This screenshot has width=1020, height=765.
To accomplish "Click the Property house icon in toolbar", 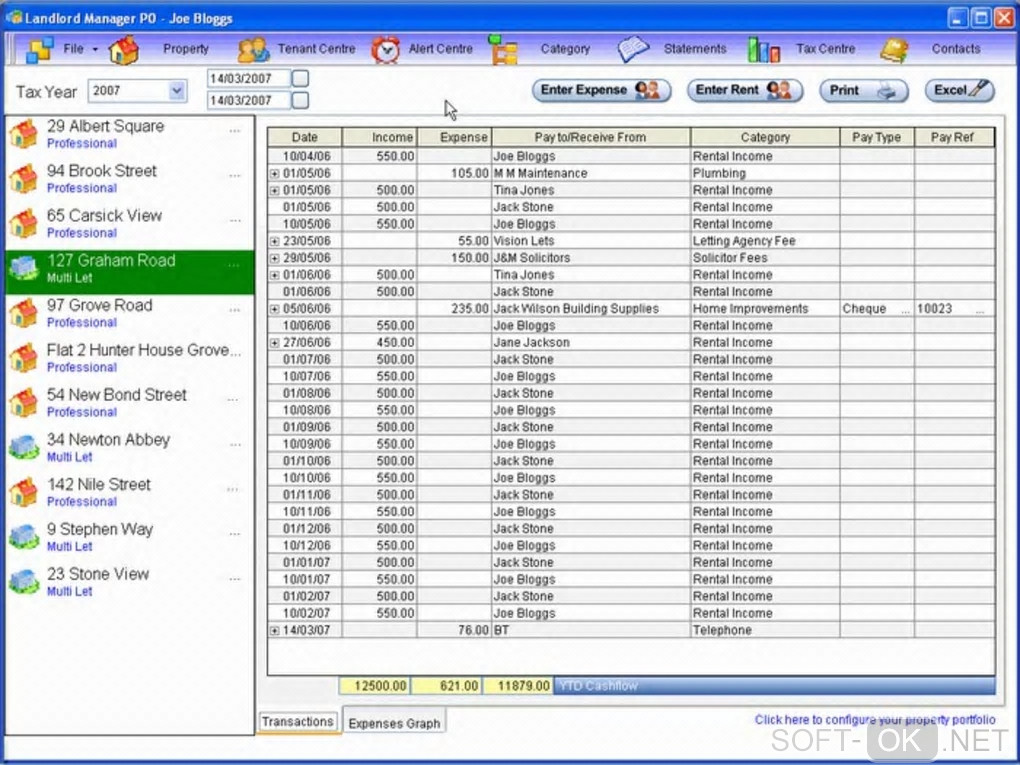I will click(124, 49).
